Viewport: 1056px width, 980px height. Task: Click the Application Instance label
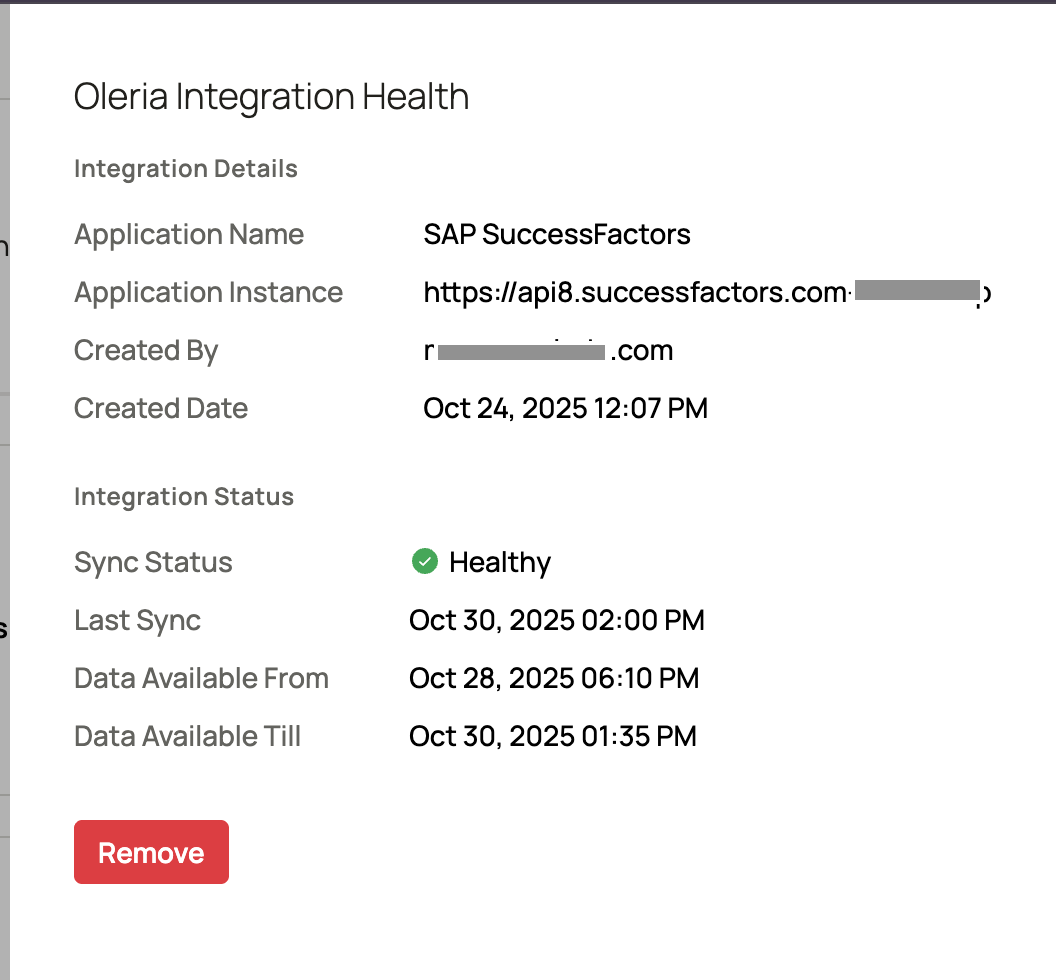pyautogui.click(x=208, y=293)
